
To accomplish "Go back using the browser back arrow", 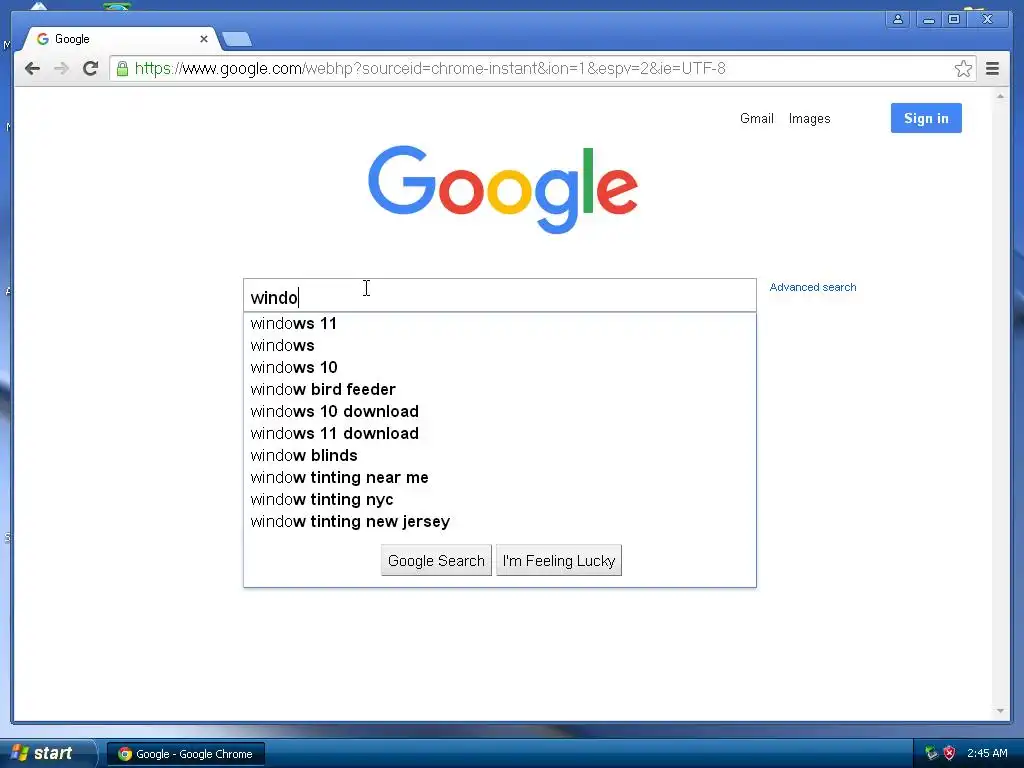I will click(32, 69).
